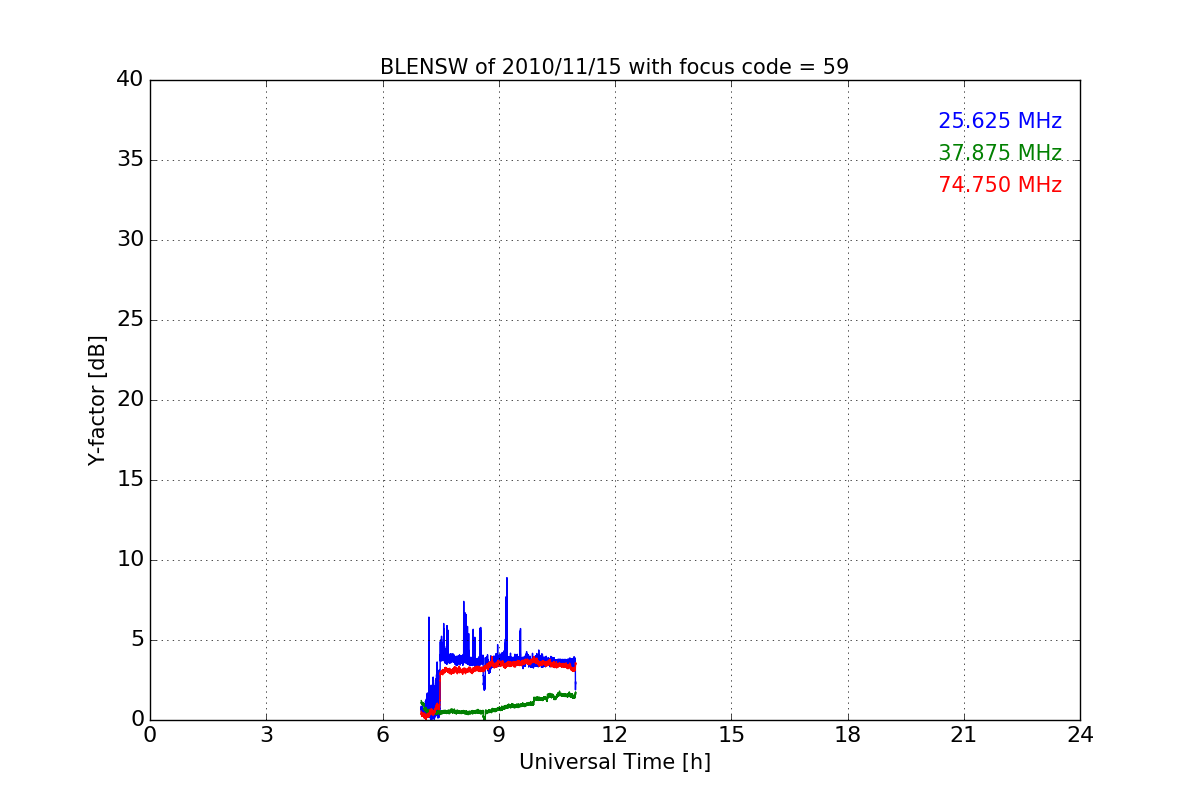Select the blue '25.625 MHz' legend label
Screen dimensions: 1200x800
[x=1000, y=121]
